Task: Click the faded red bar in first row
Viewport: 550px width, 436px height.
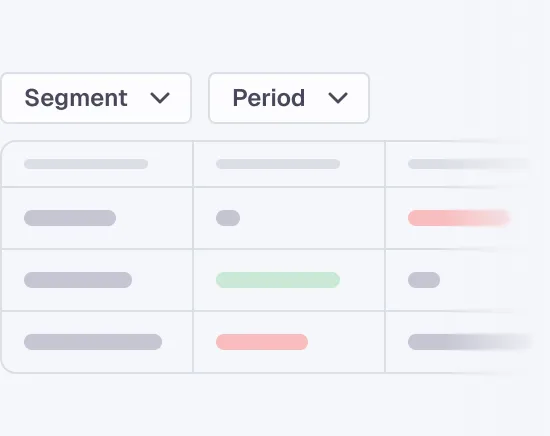Action: point(458,218)
